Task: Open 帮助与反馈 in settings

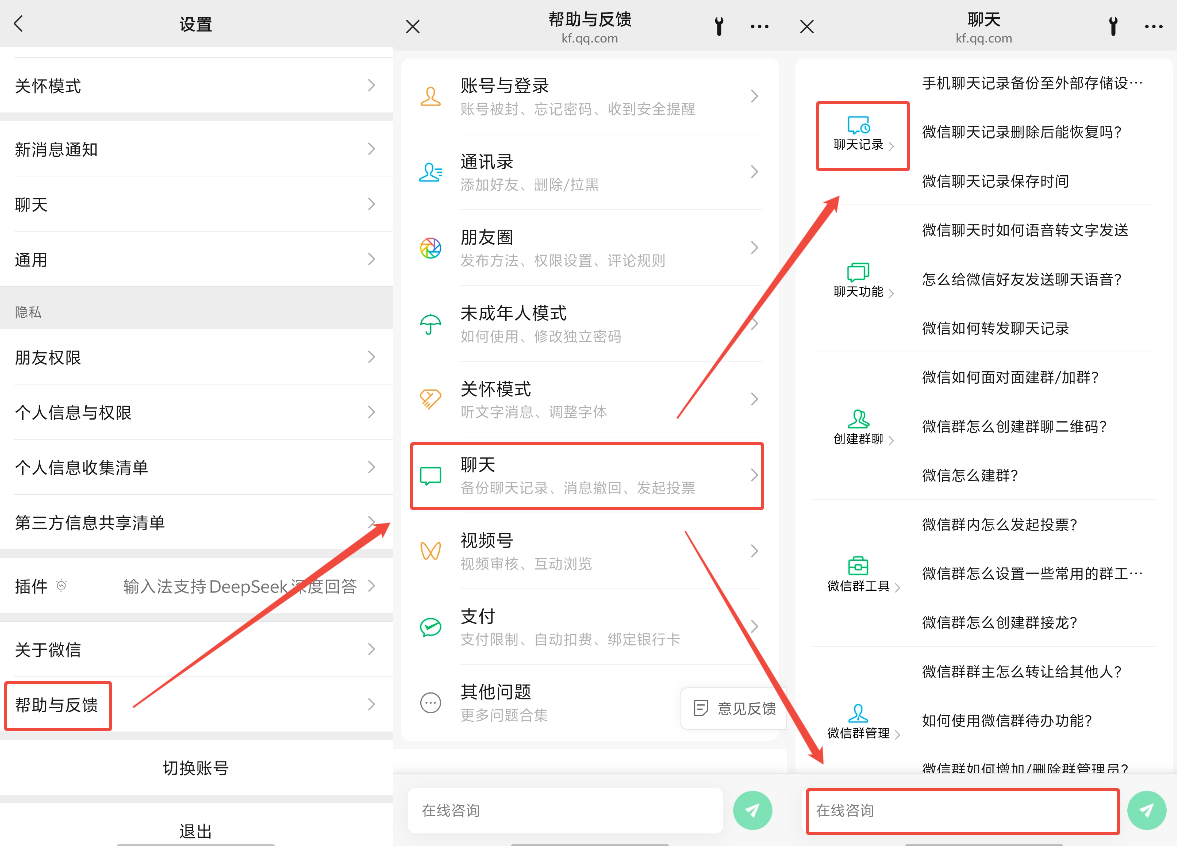Action: point(196,704)
